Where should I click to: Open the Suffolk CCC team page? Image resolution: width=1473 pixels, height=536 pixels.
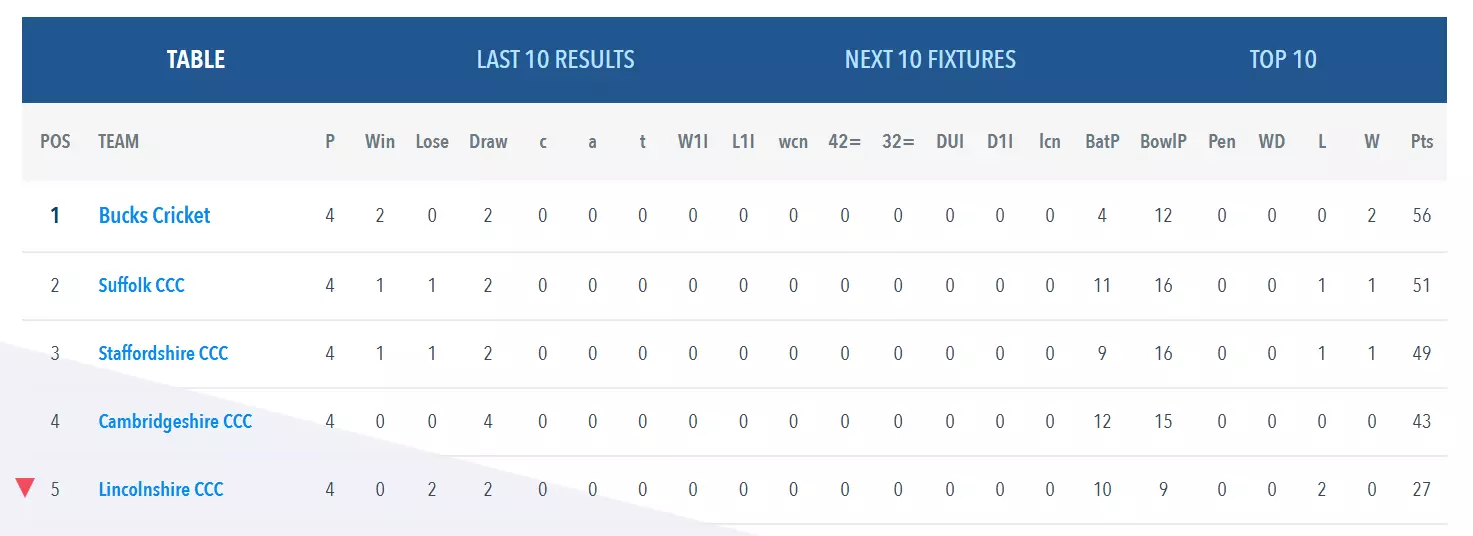[x=141, y=285]
